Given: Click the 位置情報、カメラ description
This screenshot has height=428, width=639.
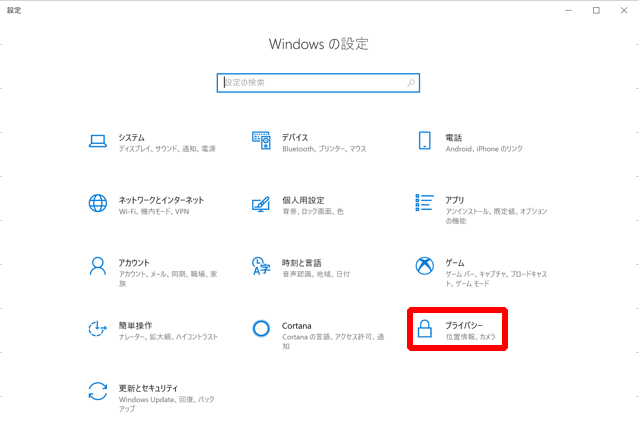Looking at the screenshot, I should click(x=471, y=337).
